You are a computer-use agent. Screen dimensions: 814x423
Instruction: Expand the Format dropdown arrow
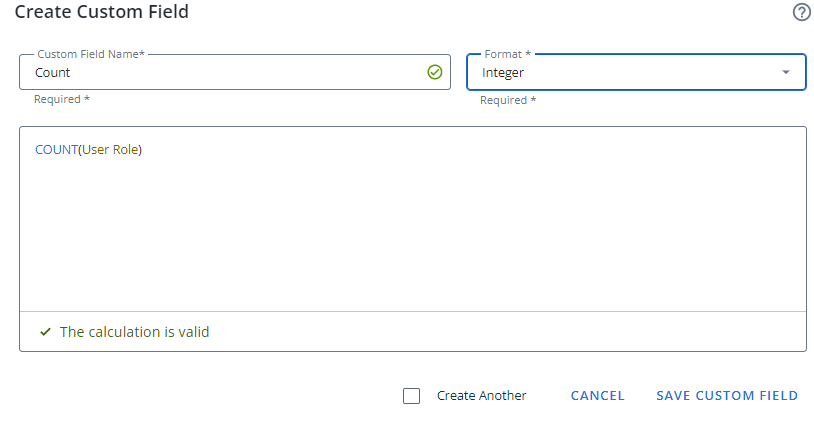[x=786, y=72]
